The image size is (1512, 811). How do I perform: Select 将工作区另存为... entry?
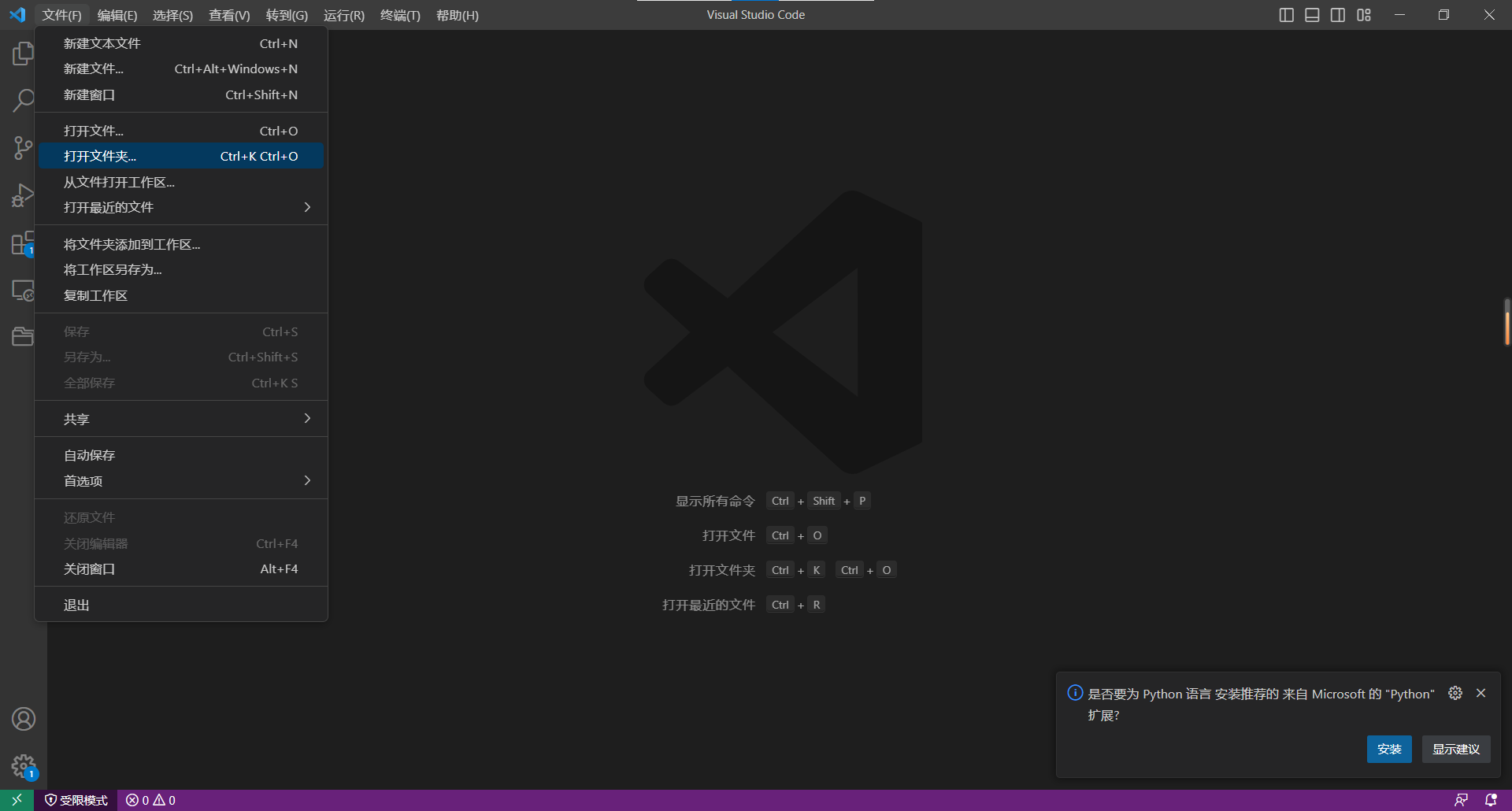(181, 269)
